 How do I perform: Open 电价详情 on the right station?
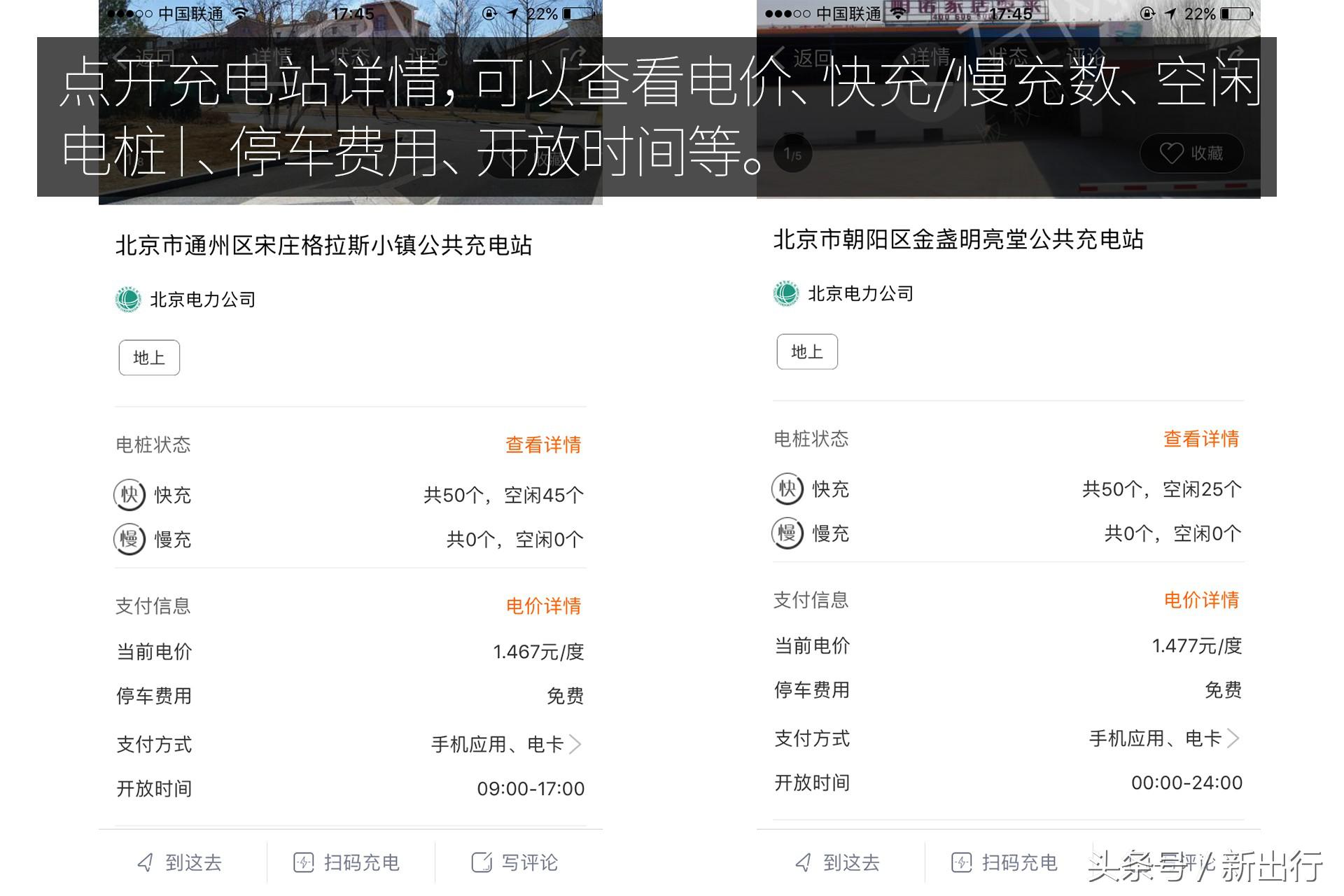1201,600
